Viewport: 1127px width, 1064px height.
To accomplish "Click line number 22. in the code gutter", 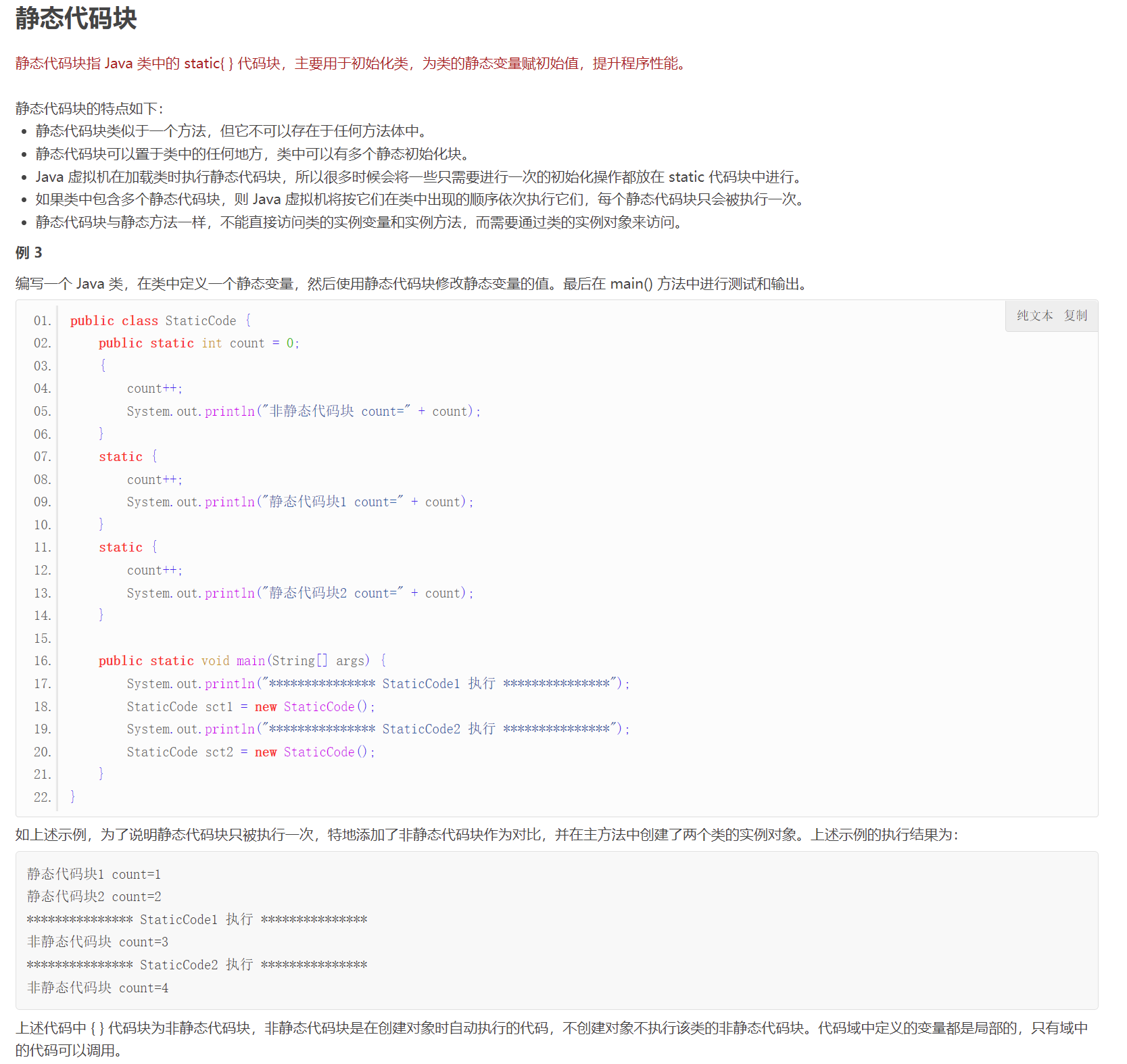I will pos(43,797).
